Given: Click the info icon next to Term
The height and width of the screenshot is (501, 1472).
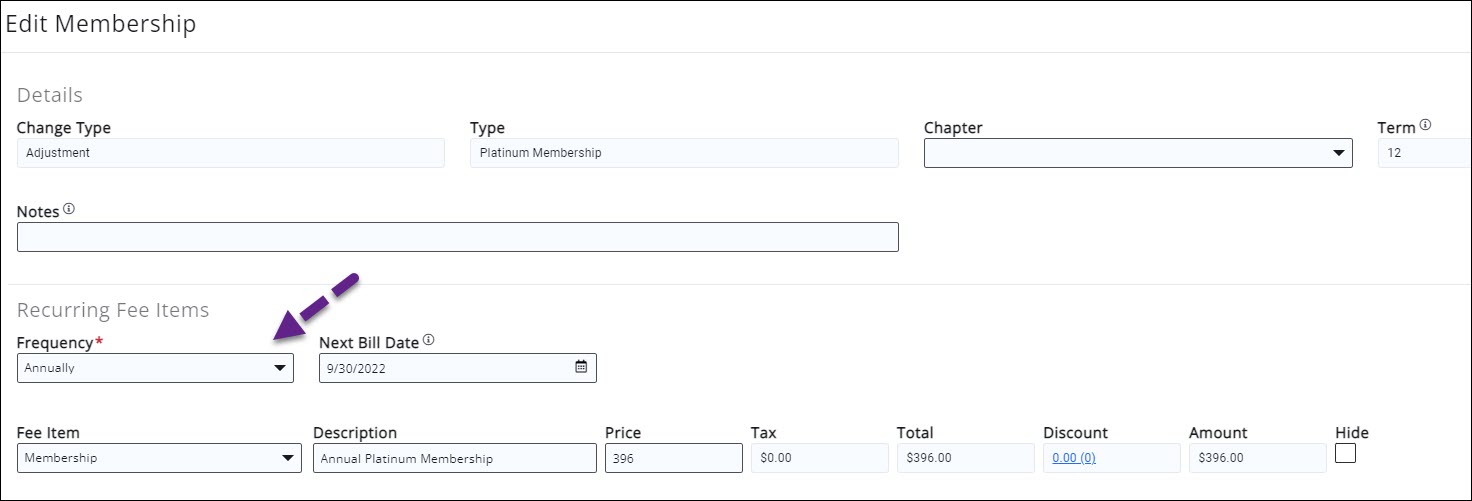Looking at the screenshot, I should (1425, 126).
